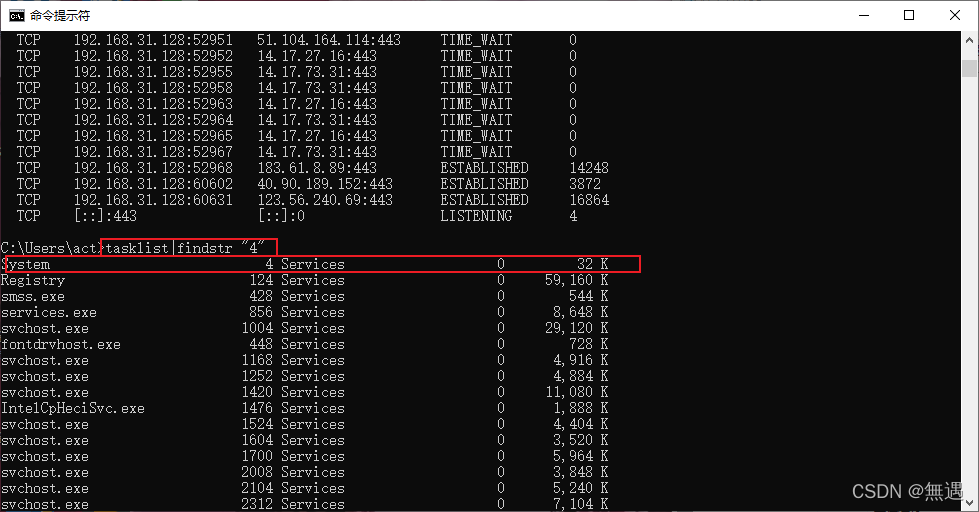Click memory value 11,080 K
This screenshot has width=979, height=512.
[576, 393]
